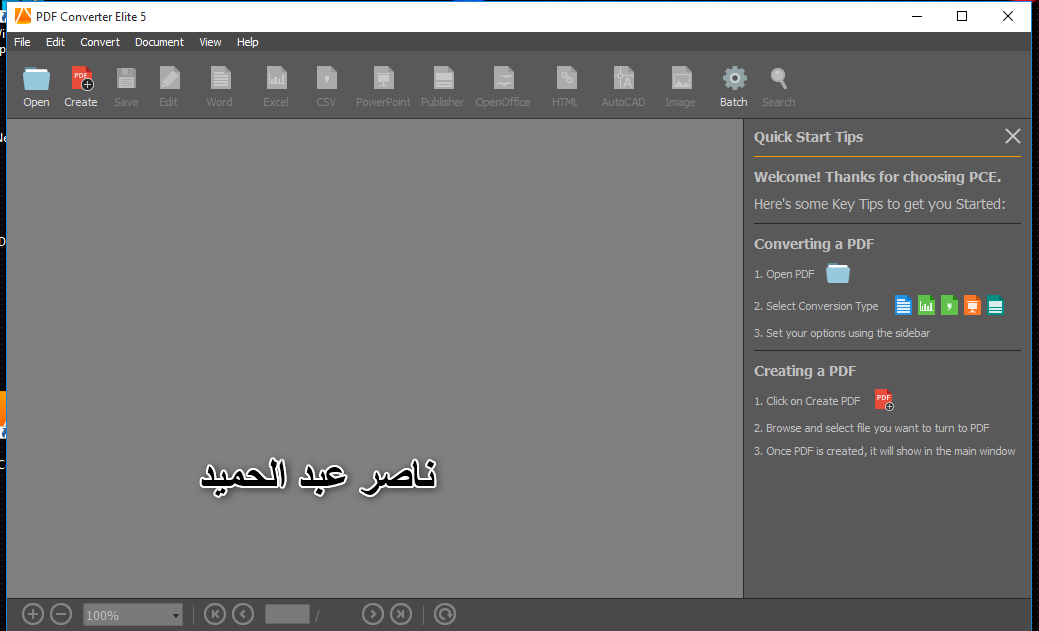Open the Document menu

pos(160,42)
